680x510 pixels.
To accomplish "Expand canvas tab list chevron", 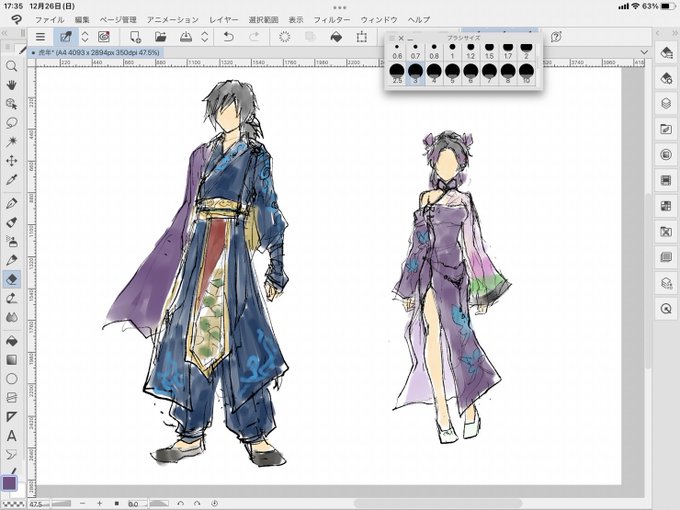I will coord(644,52).
